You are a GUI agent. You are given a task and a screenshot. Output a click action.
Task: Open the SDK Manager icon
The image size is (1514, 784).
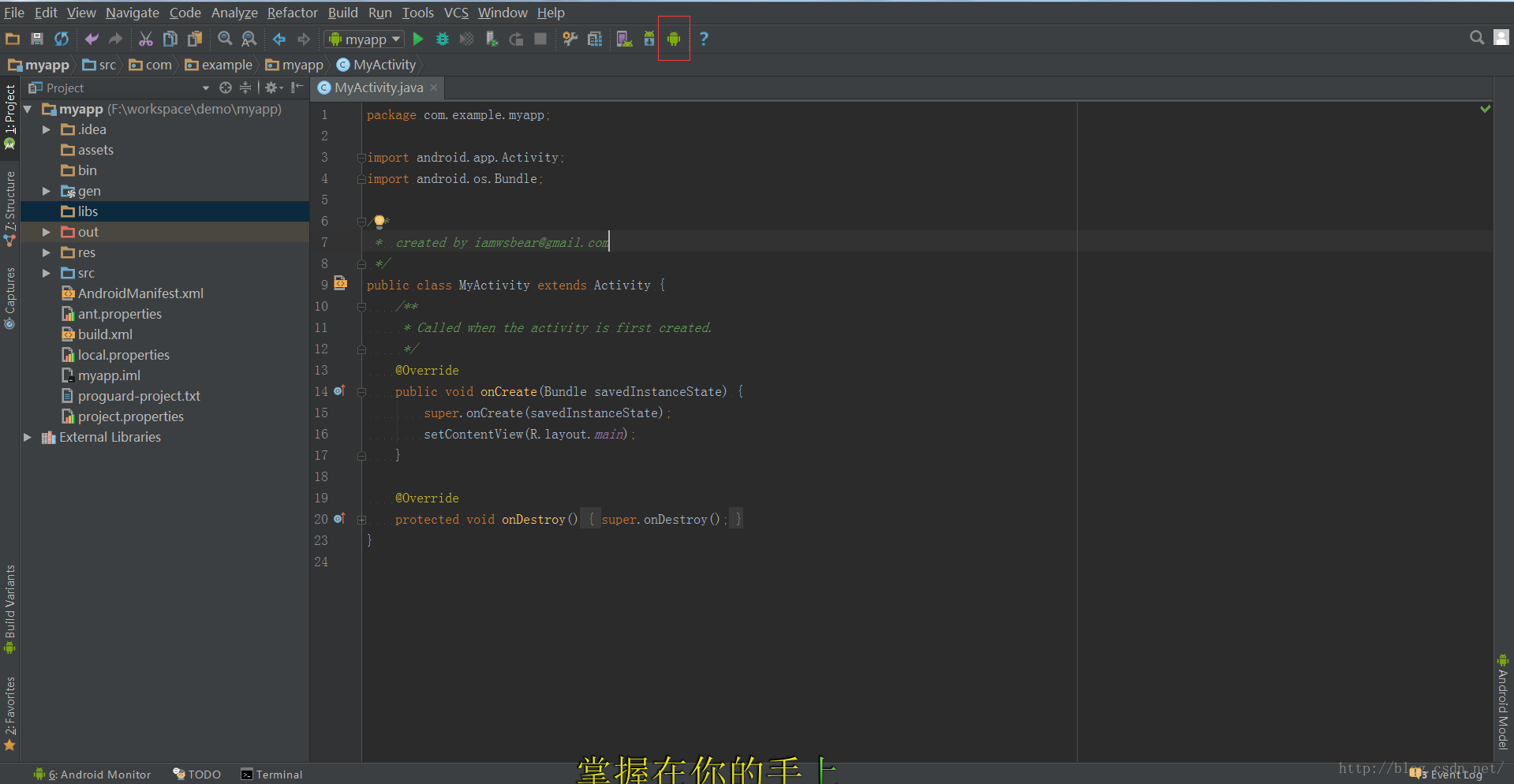[649, 39]
